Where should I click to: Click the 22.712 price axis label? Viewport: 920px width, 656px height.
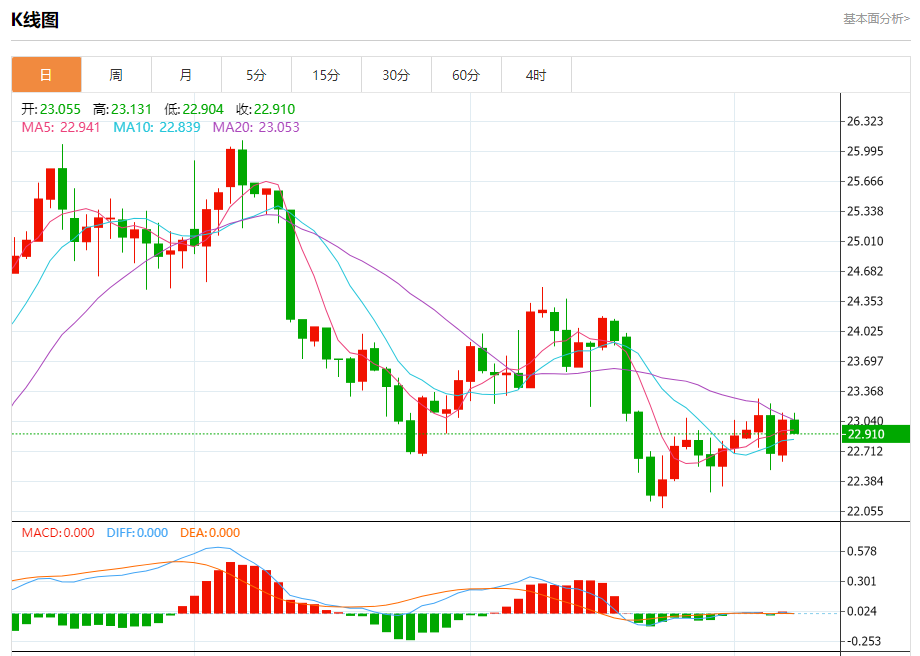[x=865, y=451]
